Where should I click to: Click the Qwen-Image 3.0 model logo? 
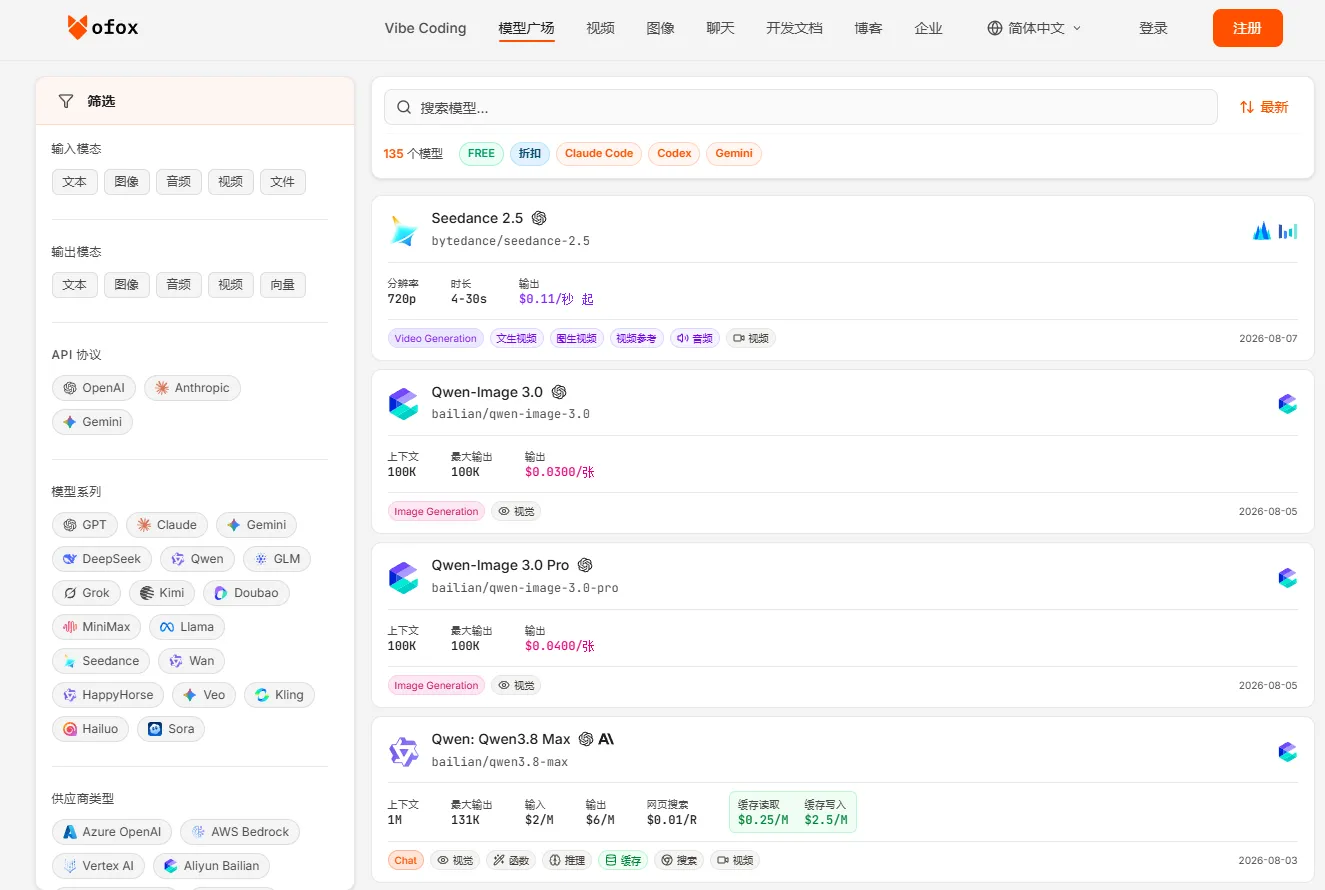click(404, 404)
